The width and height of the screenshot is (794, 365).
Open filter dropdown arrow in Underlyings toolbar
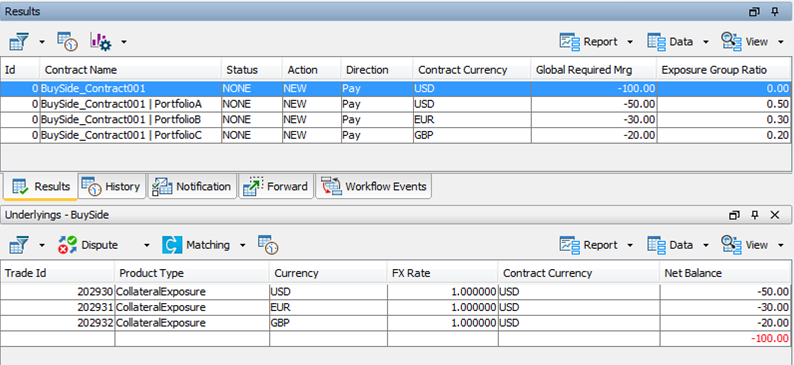pyautogui.click(x=42, y=246)
